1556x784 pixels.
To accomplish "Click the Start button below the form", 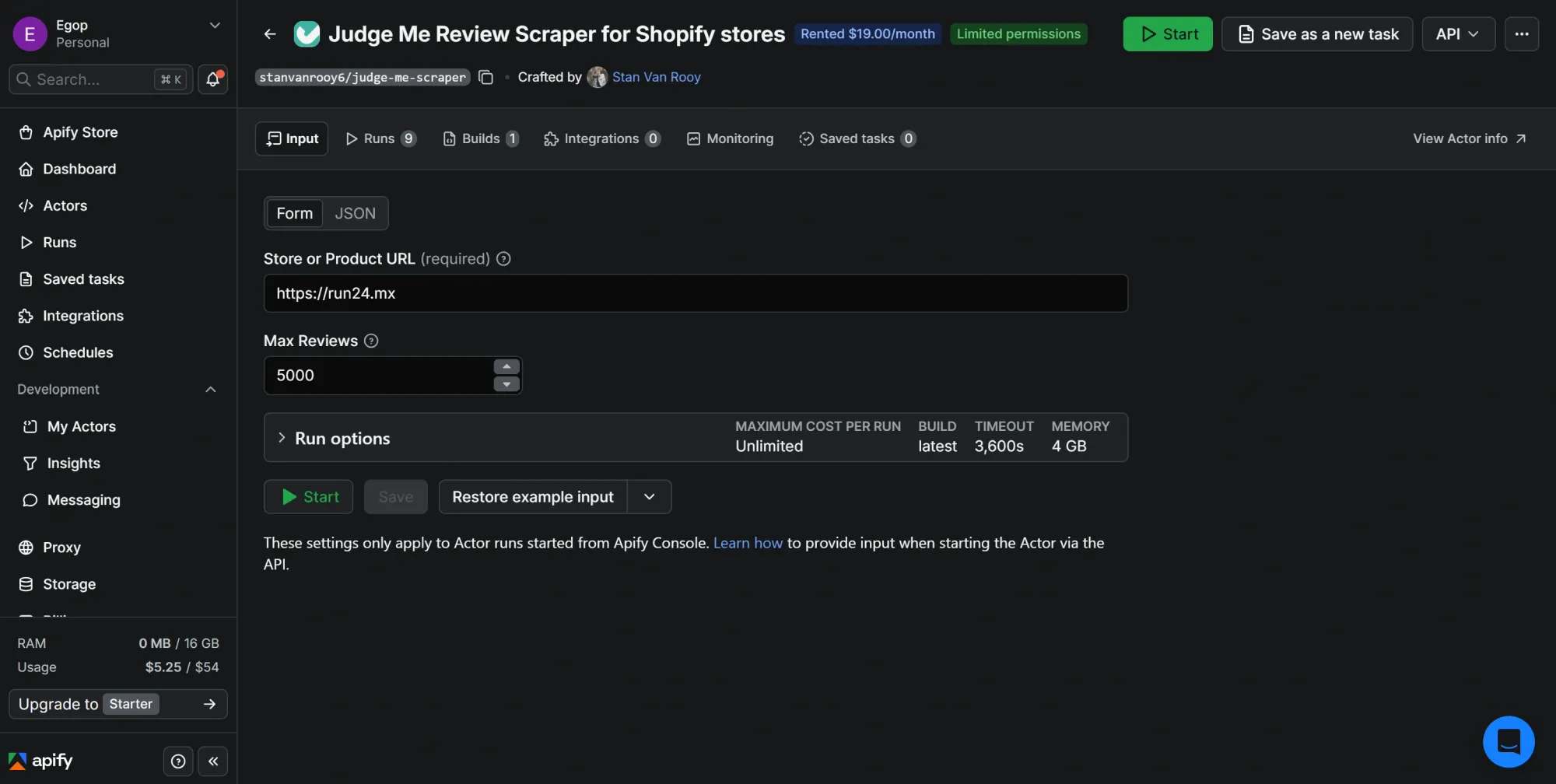I will tap(308, 497).
